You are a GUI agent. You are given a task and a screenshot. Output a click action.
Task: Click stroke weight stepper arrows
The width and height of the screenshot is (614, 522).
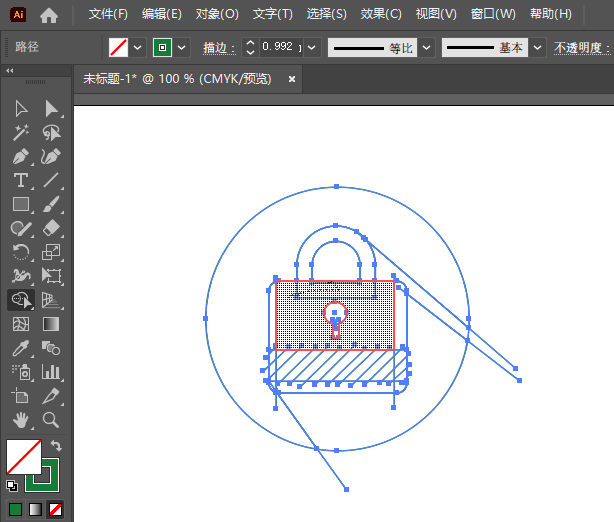(250, 48)
